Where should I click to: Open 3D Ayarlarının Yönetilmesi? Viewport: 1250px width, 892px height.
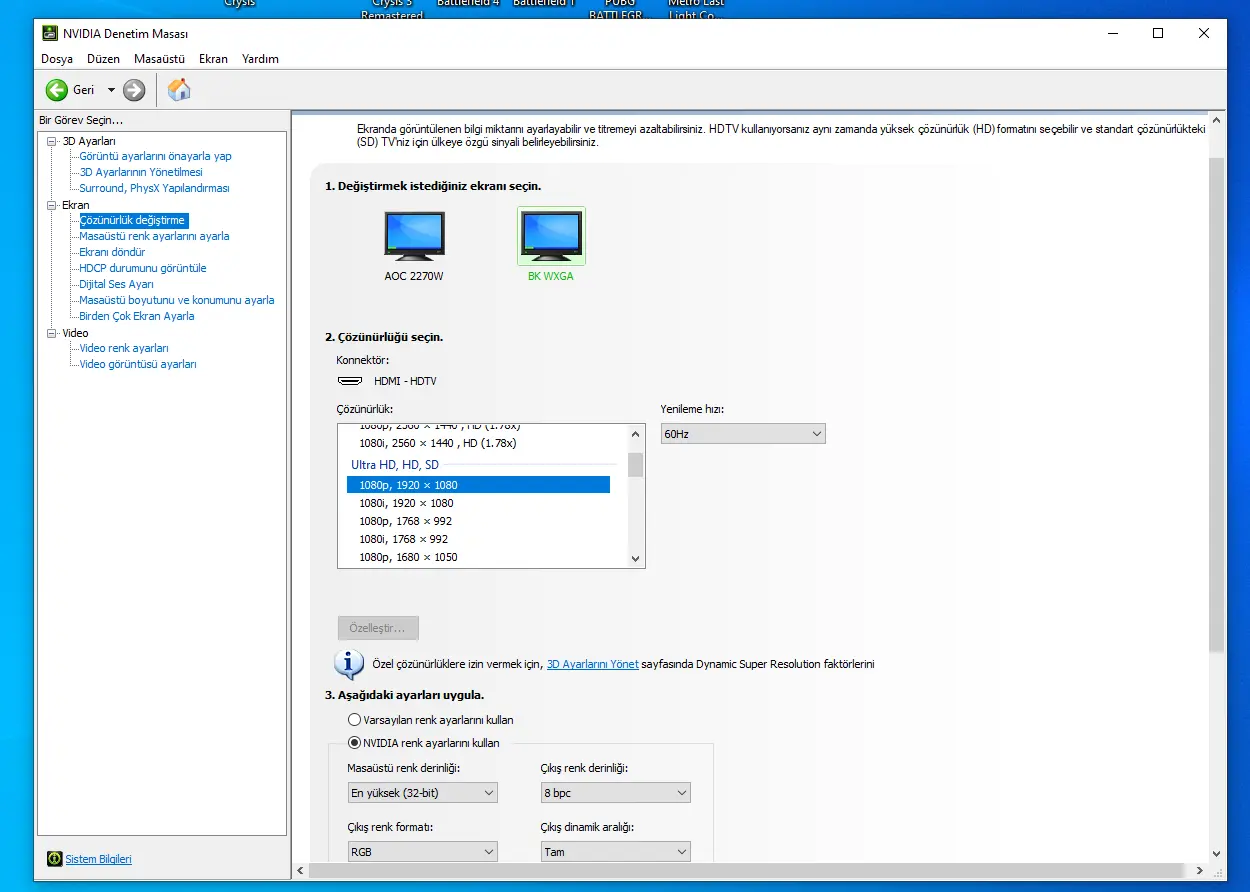point(141,172)
